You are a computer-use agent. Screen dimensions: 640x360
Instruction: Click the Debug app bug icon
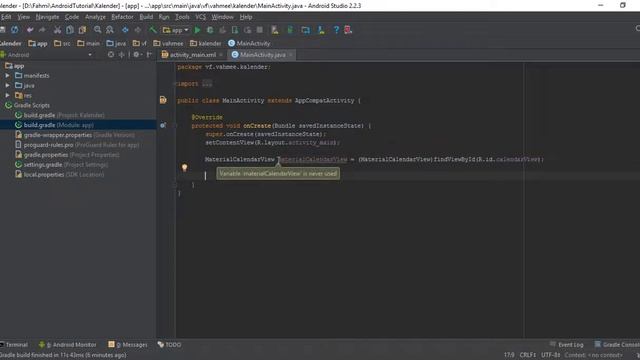(x=210, y=30)
